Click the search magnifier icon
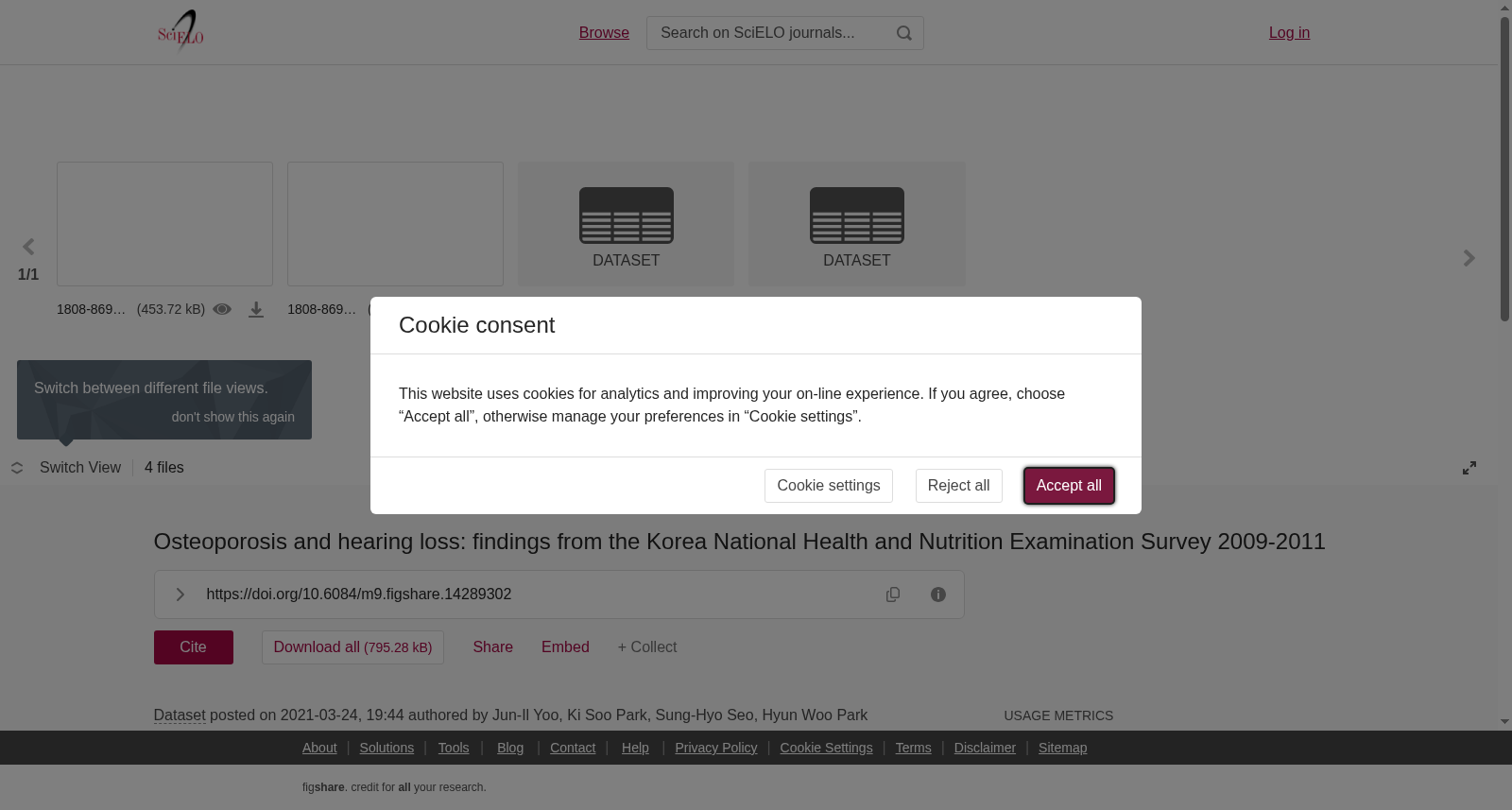1512x810 pixels. pos(904,33)
